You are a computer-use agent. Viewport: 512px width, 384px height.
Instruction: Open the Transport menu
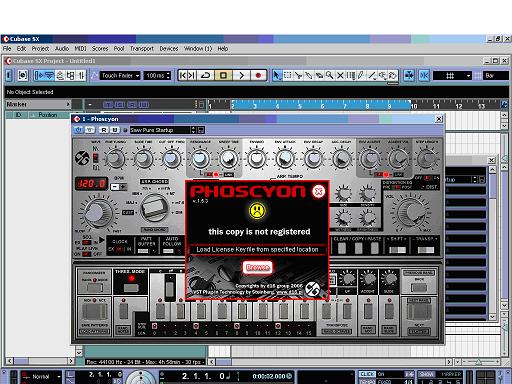pyautogui.click(x=142, y=49)
